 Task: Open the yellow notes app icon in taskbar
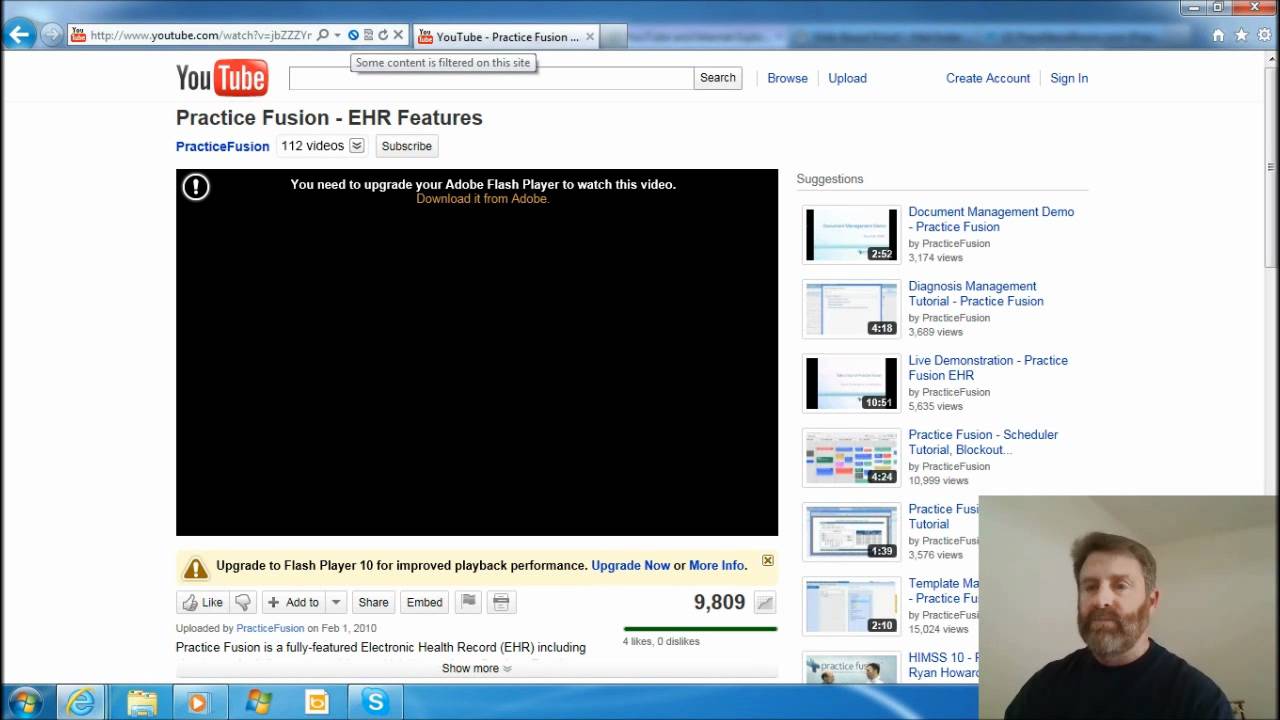316,702
